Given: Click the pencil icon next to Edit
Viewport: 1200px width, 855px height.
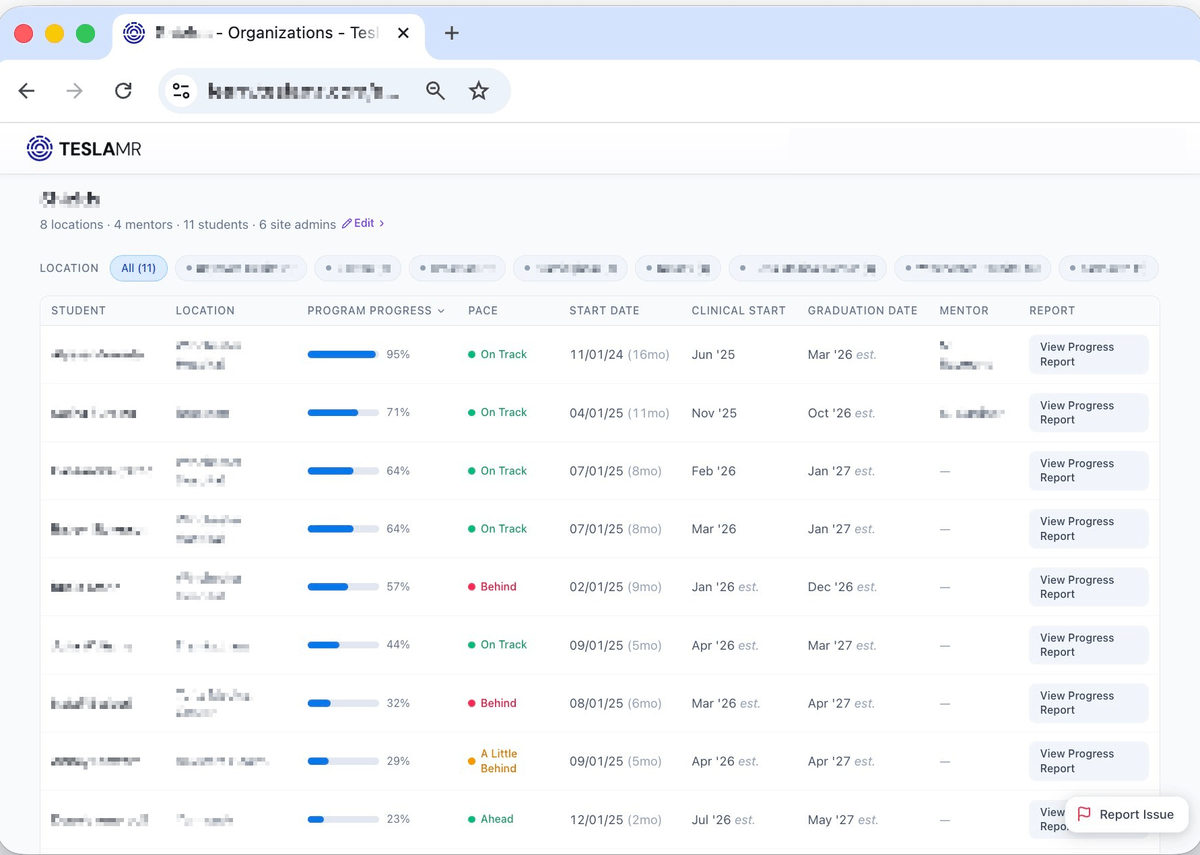Looking at the screenshot, I should pyautogui.click(x=345, y=223).
